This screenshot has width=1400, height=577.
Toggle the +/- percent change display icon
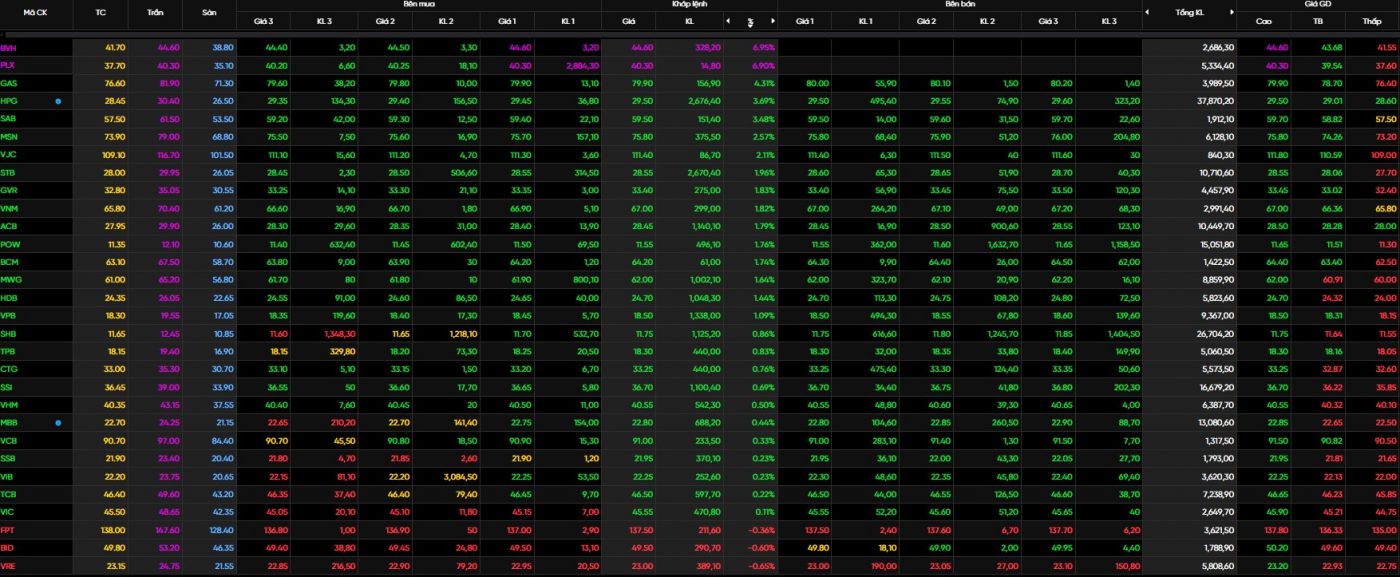(x=750, y=21)
